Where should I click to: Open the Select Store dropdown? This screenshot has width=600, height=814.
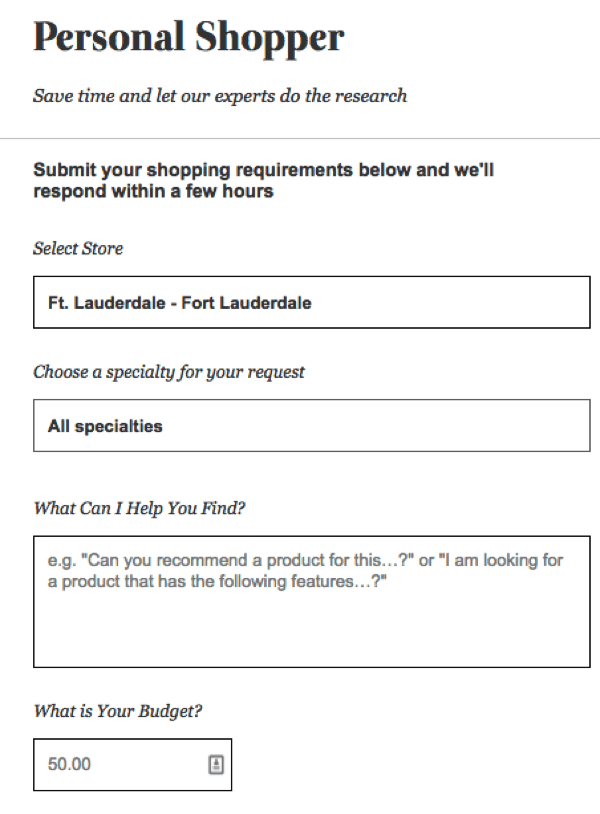pyautogui.click(x=311, y=302)
